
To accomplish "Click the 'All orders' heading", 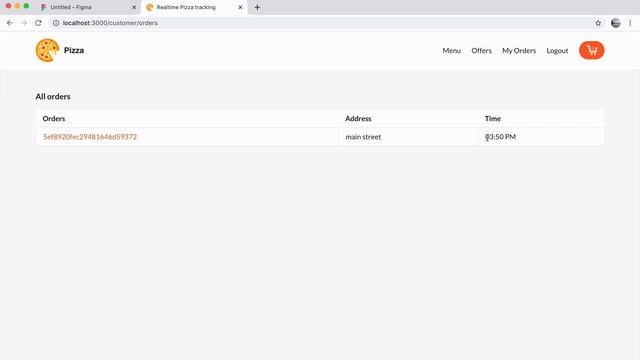I will [53, 97].
